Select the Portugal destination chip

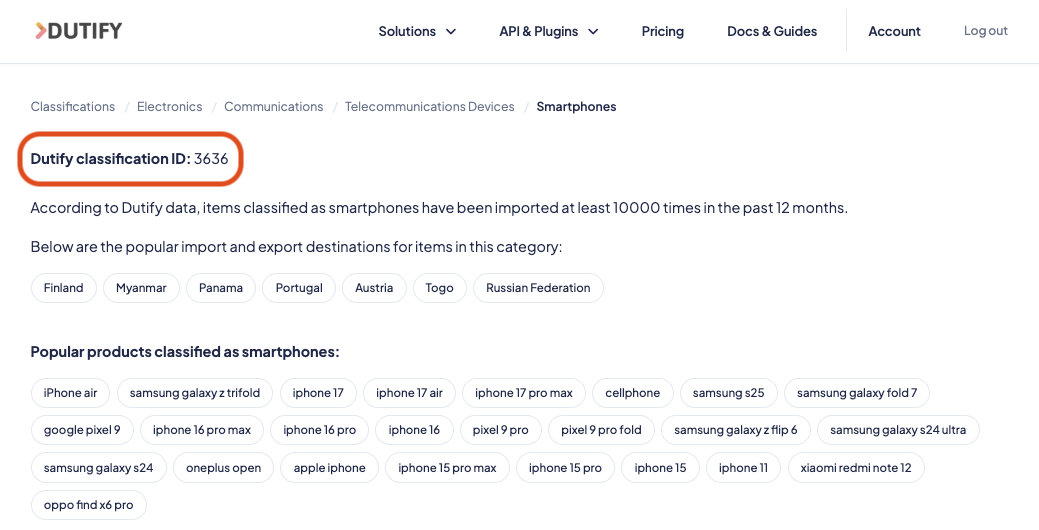pyautogui.click(x=299, y=288)
